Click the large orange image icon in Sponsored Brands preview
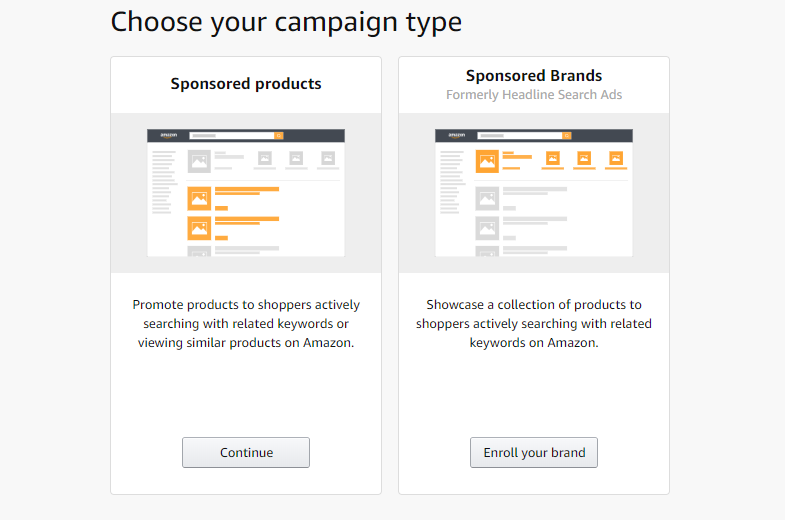This screenshot has width=785, height=520. tap(487, 161)
